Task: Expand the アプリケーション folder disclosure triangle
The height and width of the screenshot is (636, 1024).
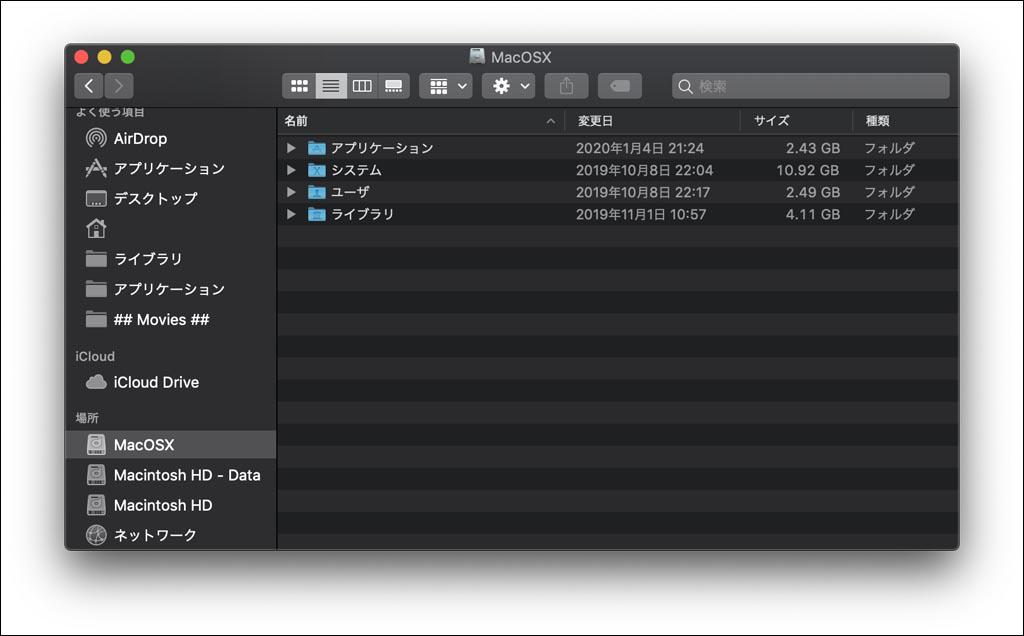Action: (291, 148)
